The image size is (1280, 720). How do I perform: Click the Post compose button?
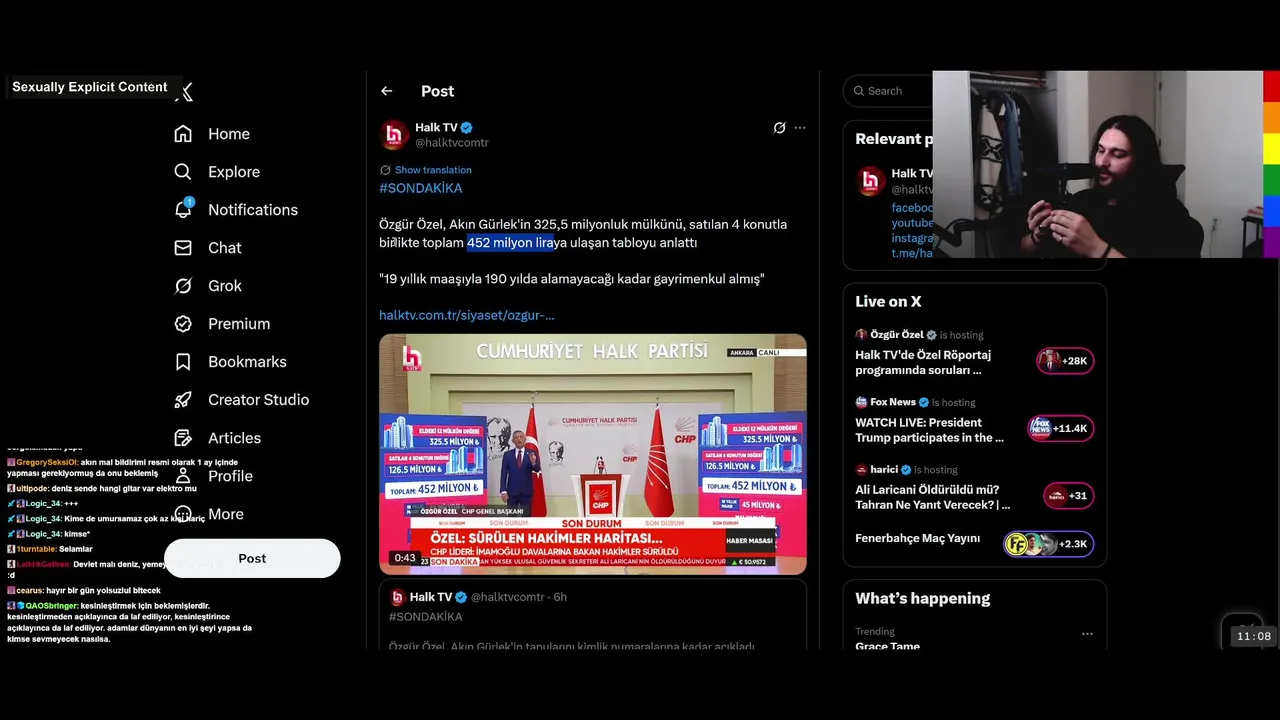tap(252, 558)
